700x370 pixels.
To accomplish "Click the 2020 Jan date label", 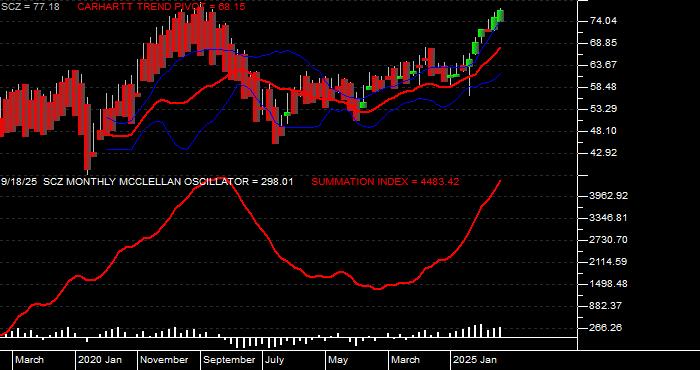I will point(100,360).
